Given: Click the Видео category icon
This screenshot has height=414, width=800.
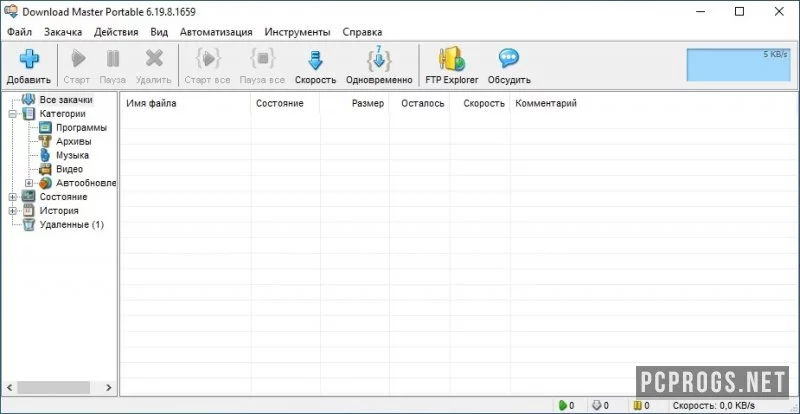Looking at the screenshot, I should [45, 169].
